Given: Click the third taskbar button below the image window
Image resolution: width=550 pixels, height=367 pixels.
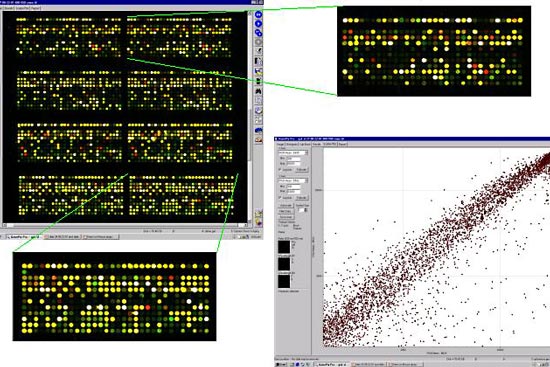Looking at the screenshot, I should 101,237.
